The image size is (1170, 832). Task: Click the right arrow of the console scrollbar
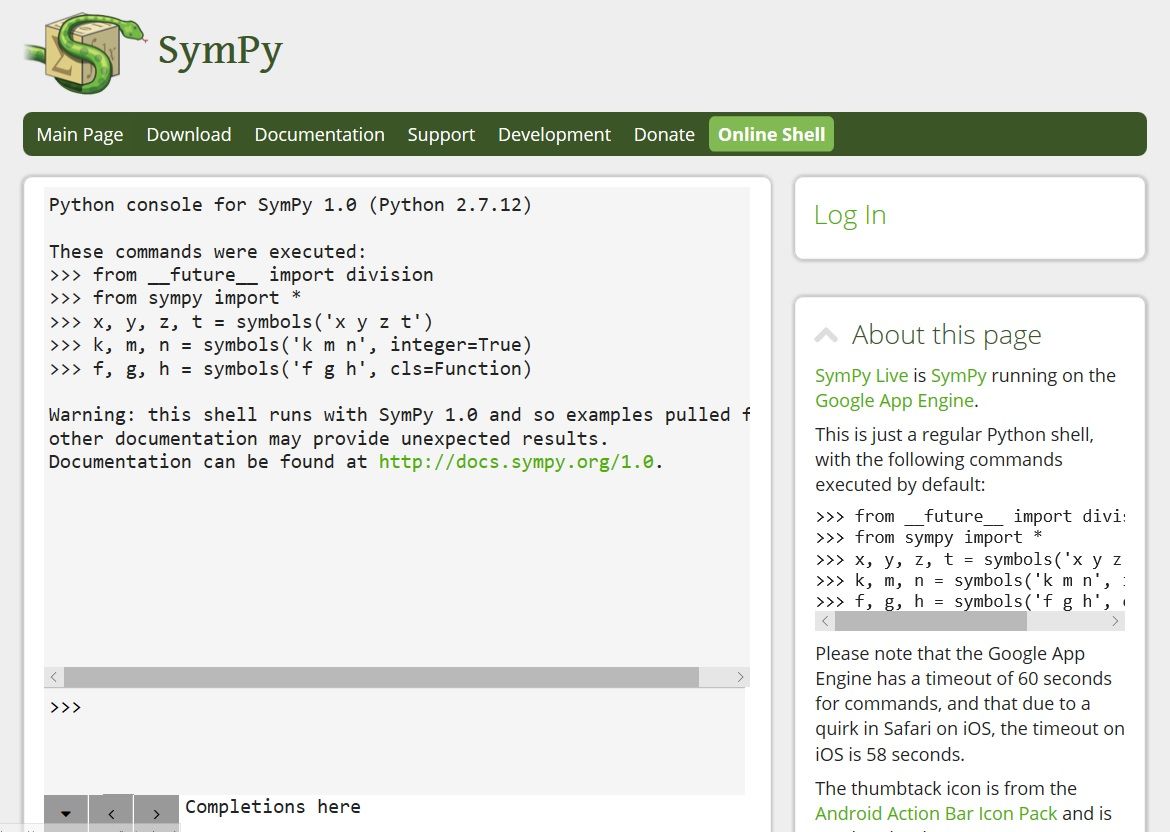(x=740, y=677)
